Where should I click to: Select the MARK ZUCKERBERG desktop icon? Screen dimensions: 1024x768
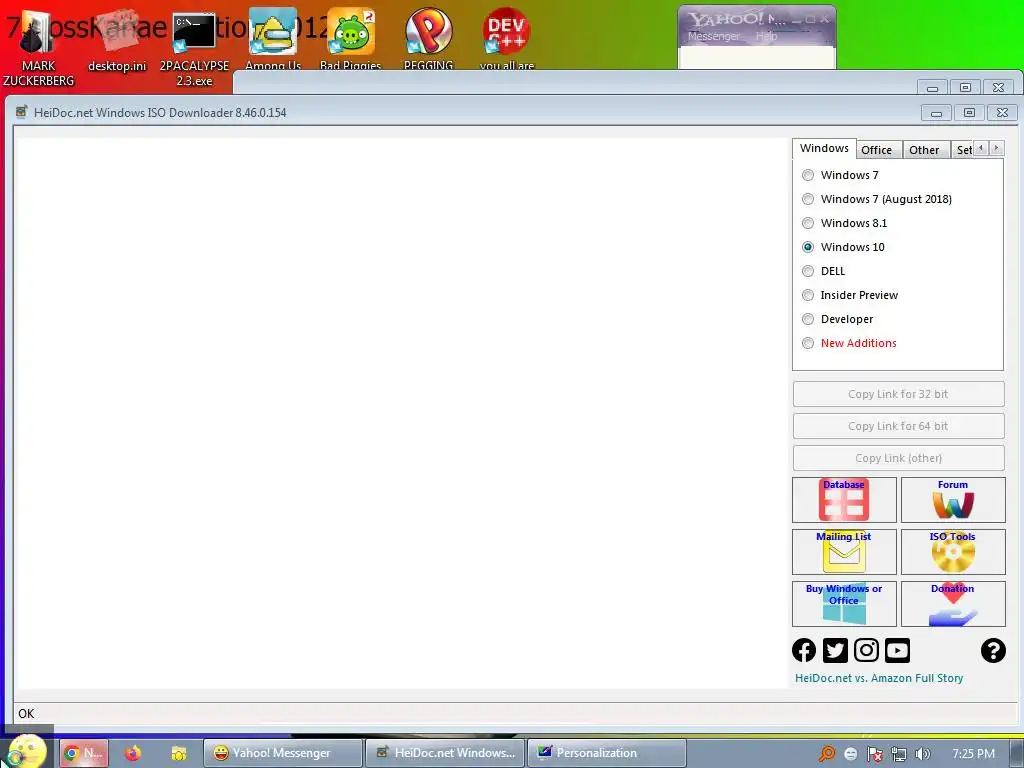point(38,49)
